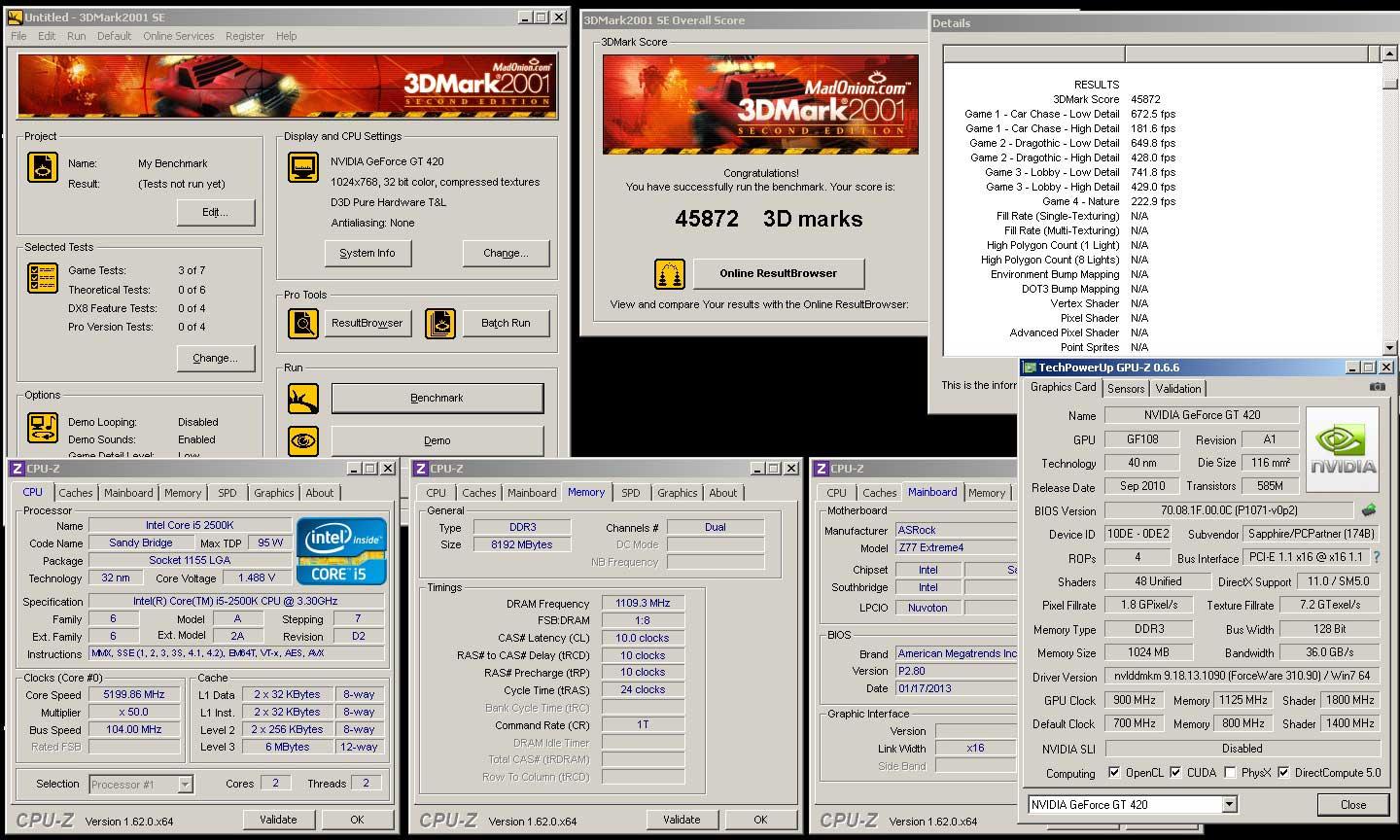Click the Edit... project button

[216, 212]
